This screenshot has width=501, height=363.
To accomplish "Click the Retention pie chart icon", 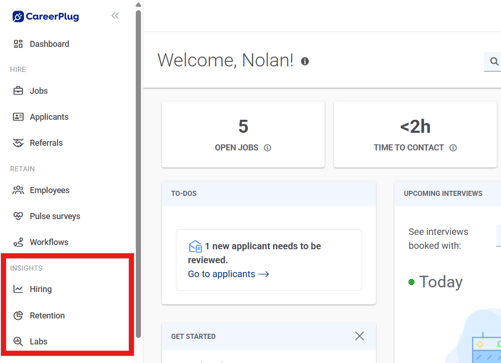I will [18, 315].
